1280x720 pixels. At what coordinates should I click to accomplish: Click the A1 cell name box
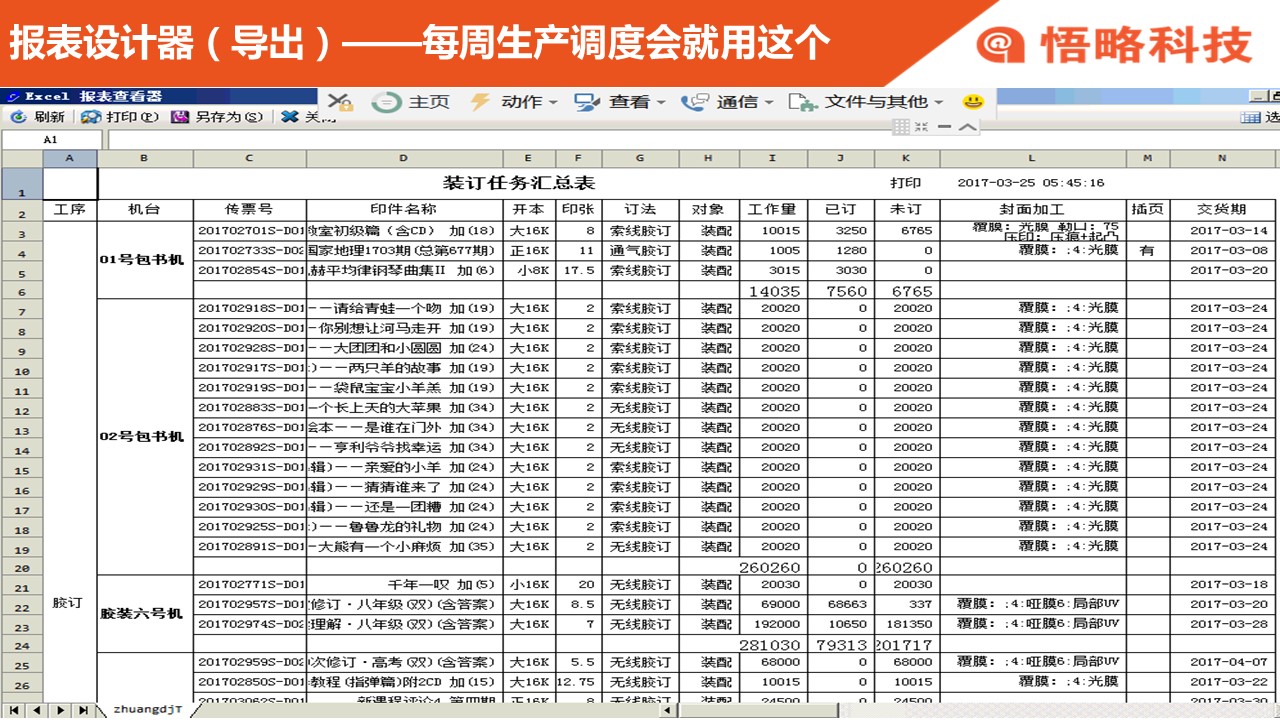pyautogui.click(x=50, y=140)
